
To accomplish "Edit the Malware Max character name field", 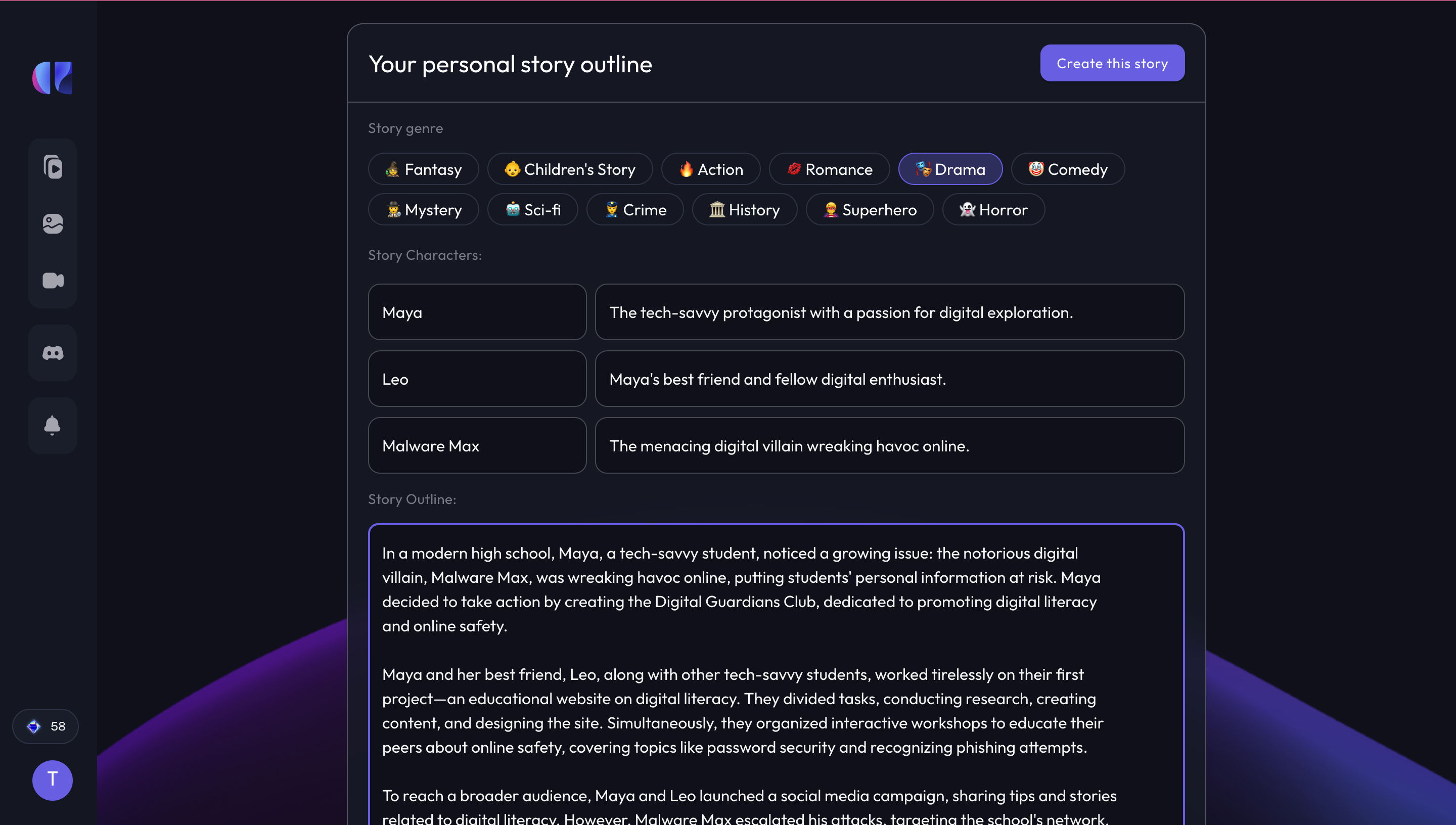I will click(x=477, y=445).
